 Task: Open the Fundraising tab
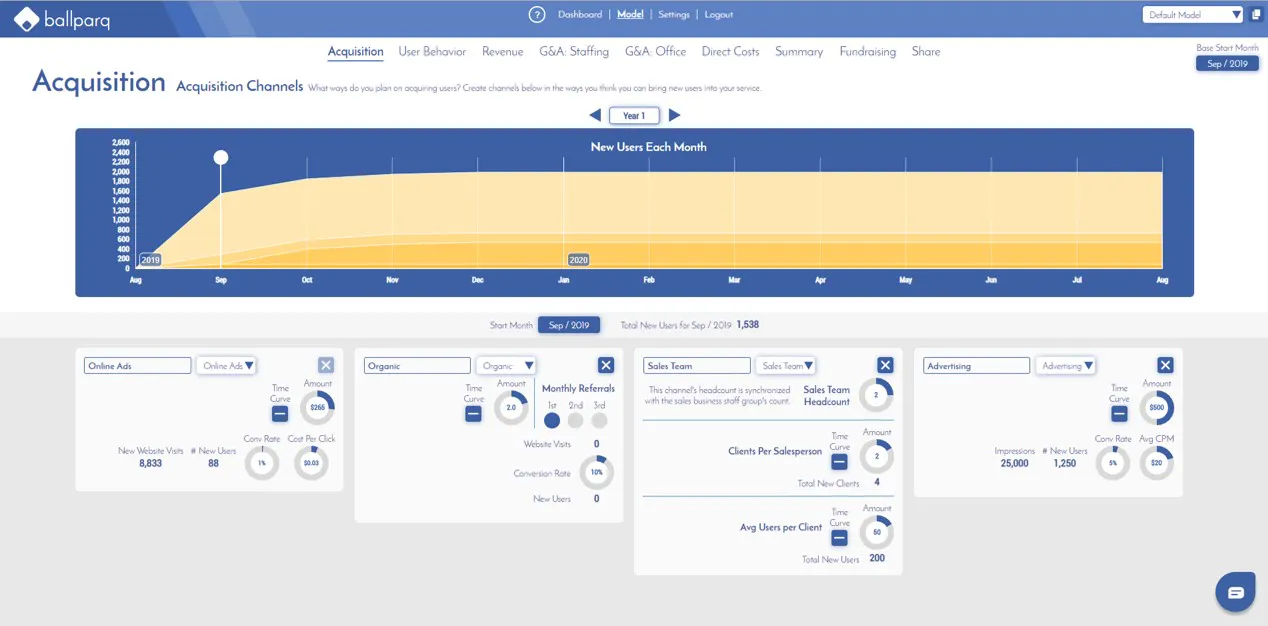[868, 52]
